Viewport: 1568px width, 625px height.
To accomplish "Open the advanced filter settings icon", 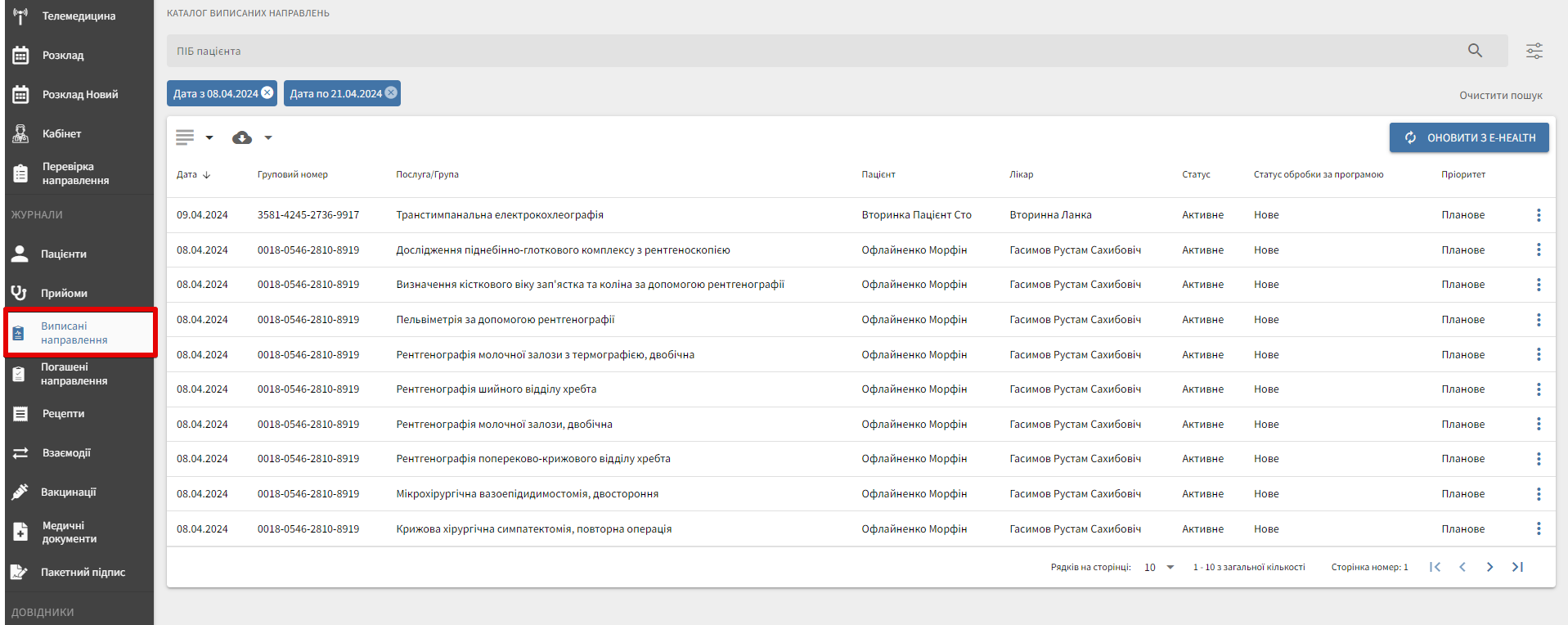I will [x=1534, y=51].
